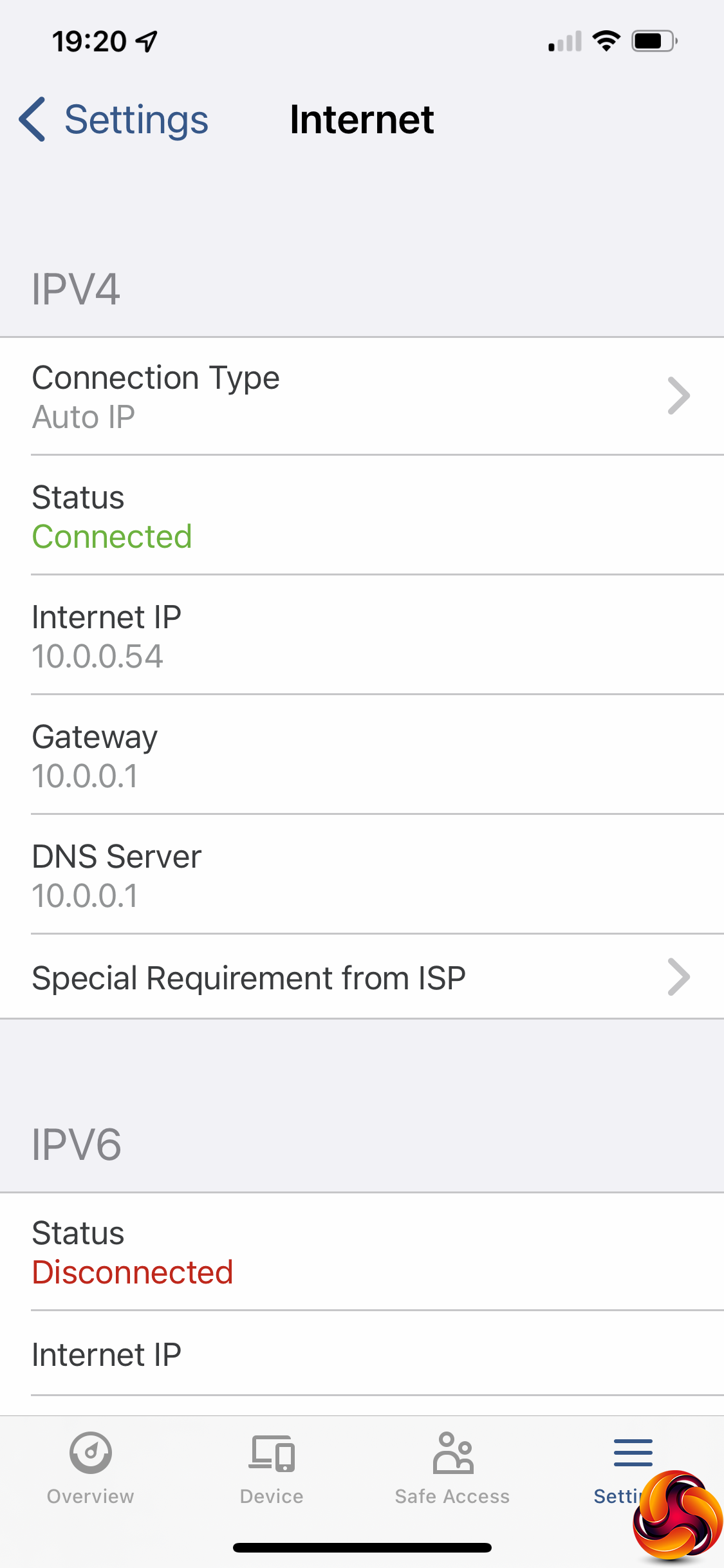Viewport: 724px width, 1568px height.
Task: Open the Special Requirement from ISP chevron
Action: pos(678,977)
